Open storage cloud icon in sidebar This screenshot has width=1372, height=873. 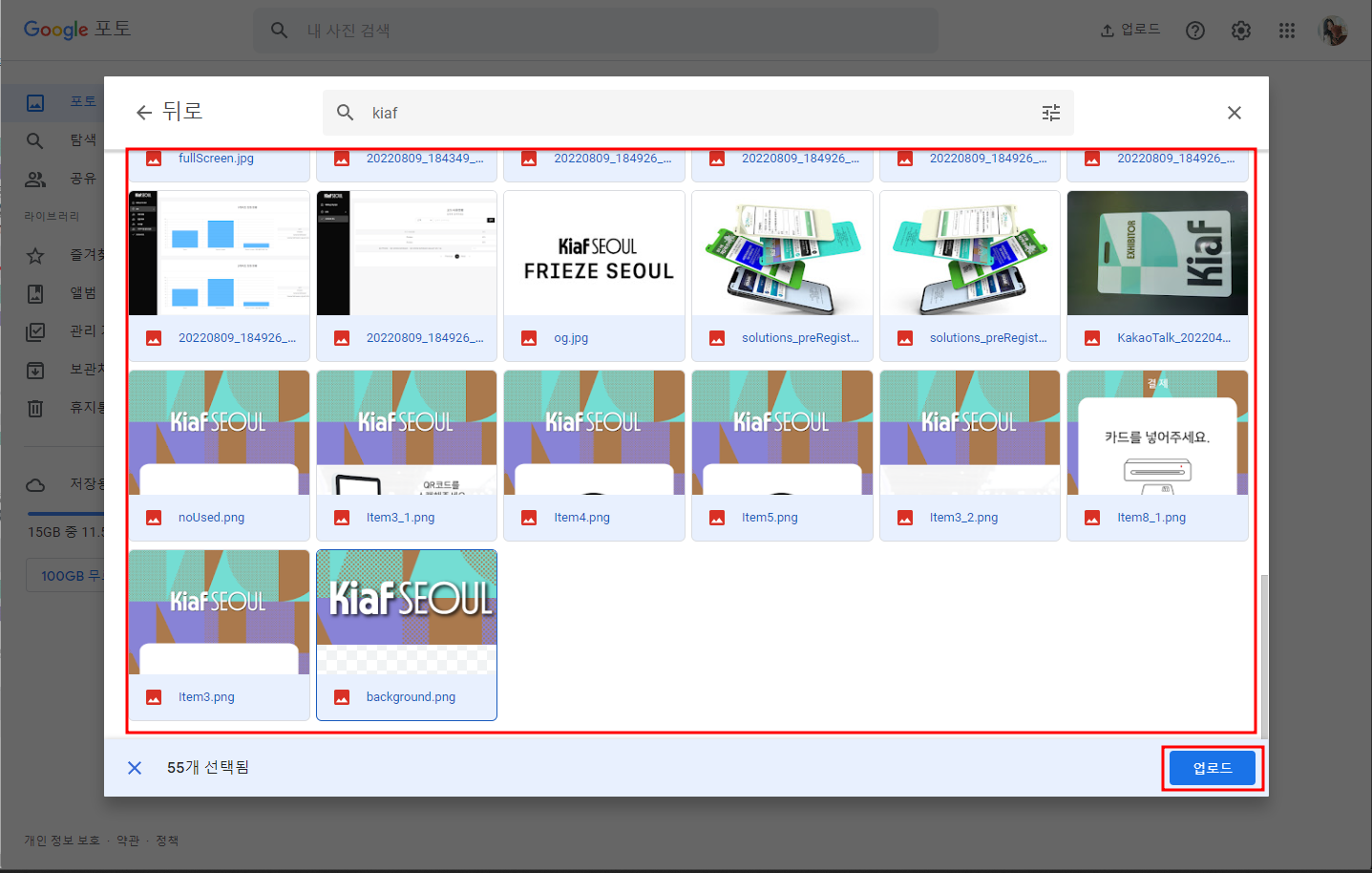pos(35,484)
